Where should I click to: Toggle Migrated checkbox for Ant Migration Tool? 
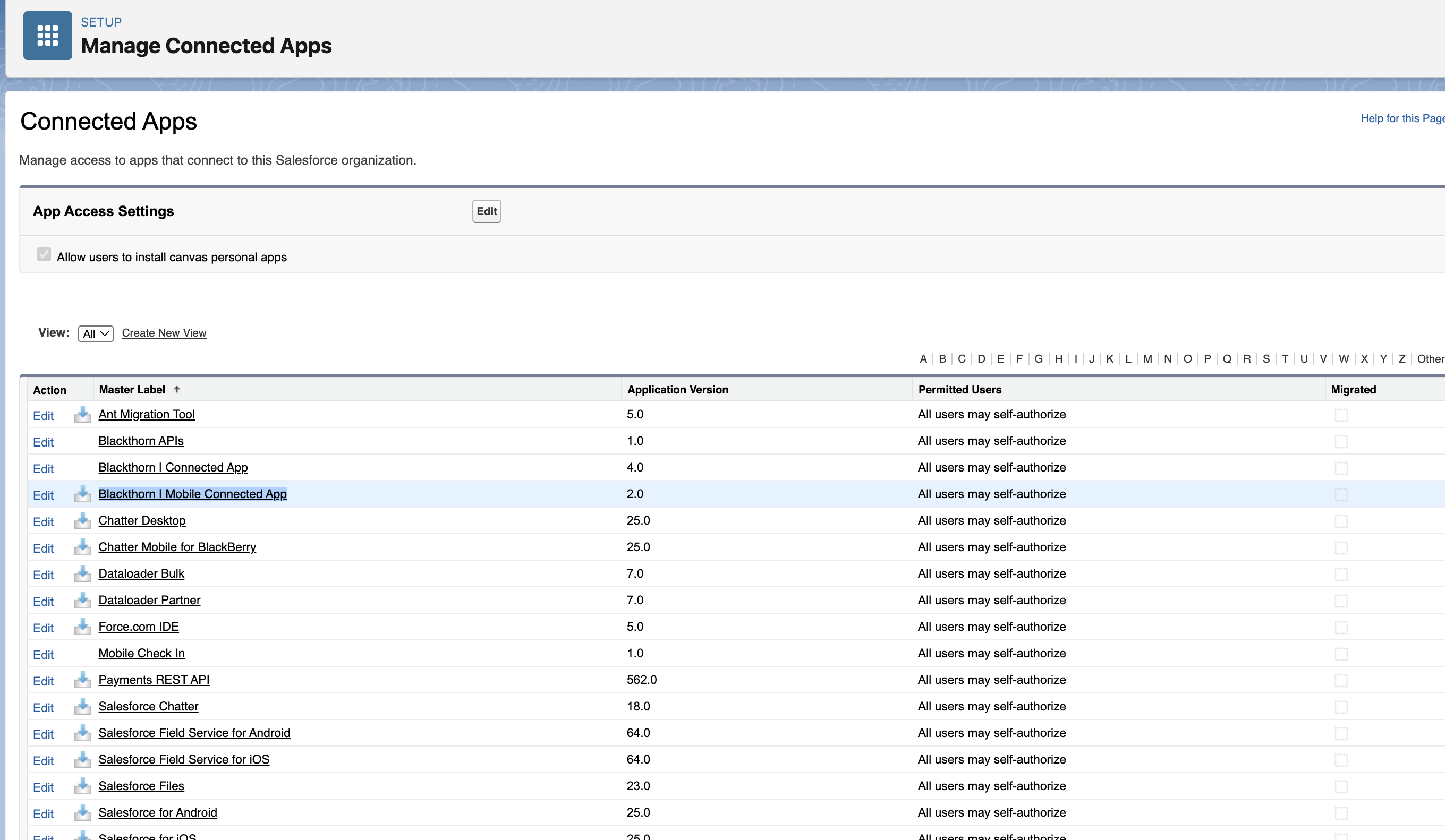click(x=1341, y=415)
